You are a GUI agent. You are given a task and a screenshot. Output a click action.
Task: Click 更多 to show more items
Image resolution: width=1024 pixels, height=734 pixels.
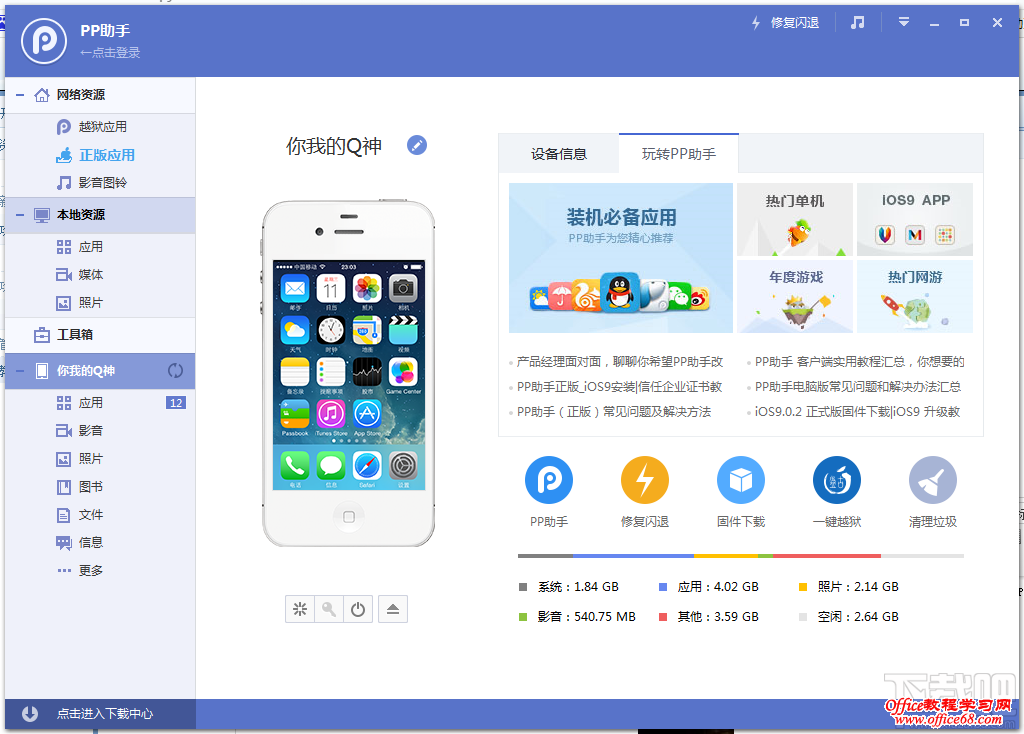click(90, 571)
